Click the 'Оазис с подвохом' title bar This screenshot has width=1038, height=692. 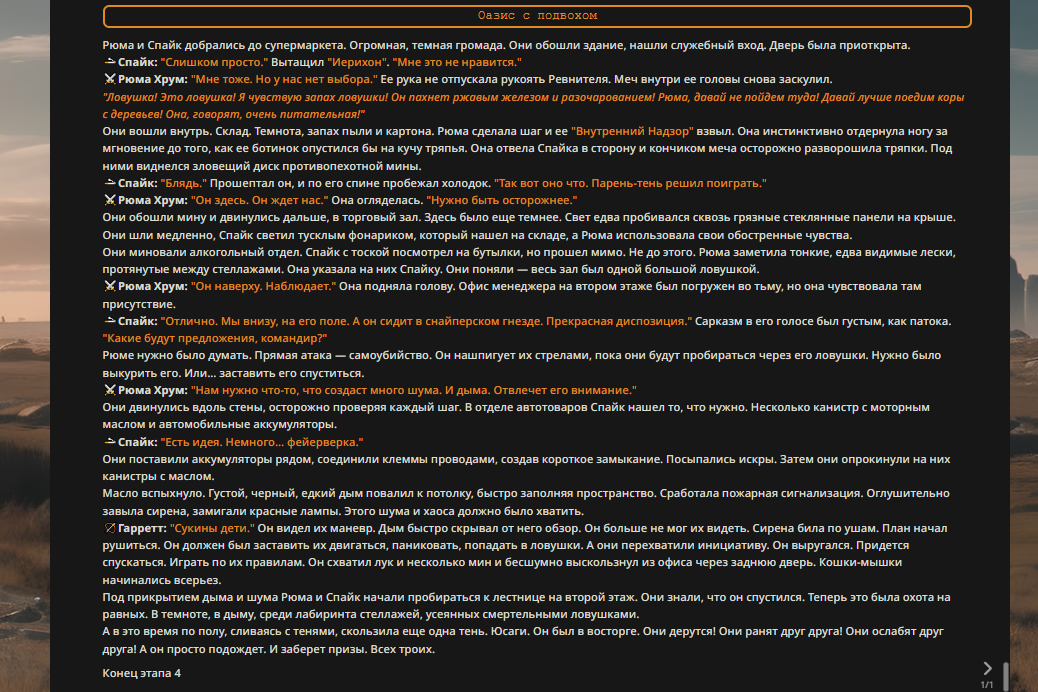click(x=537, y=16)
